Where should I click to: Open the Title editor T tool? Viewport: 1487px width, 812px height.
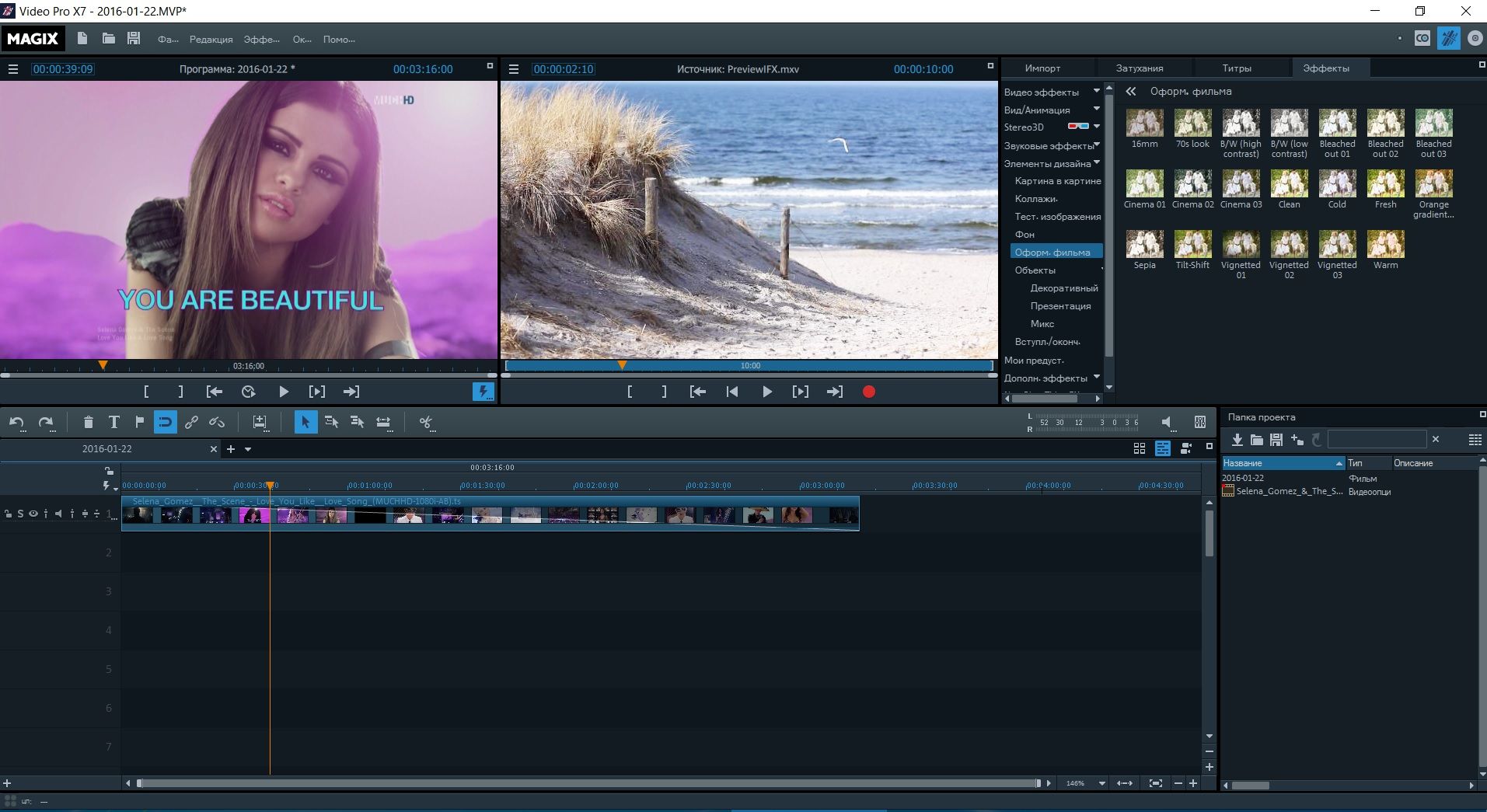tap(113, 422)
